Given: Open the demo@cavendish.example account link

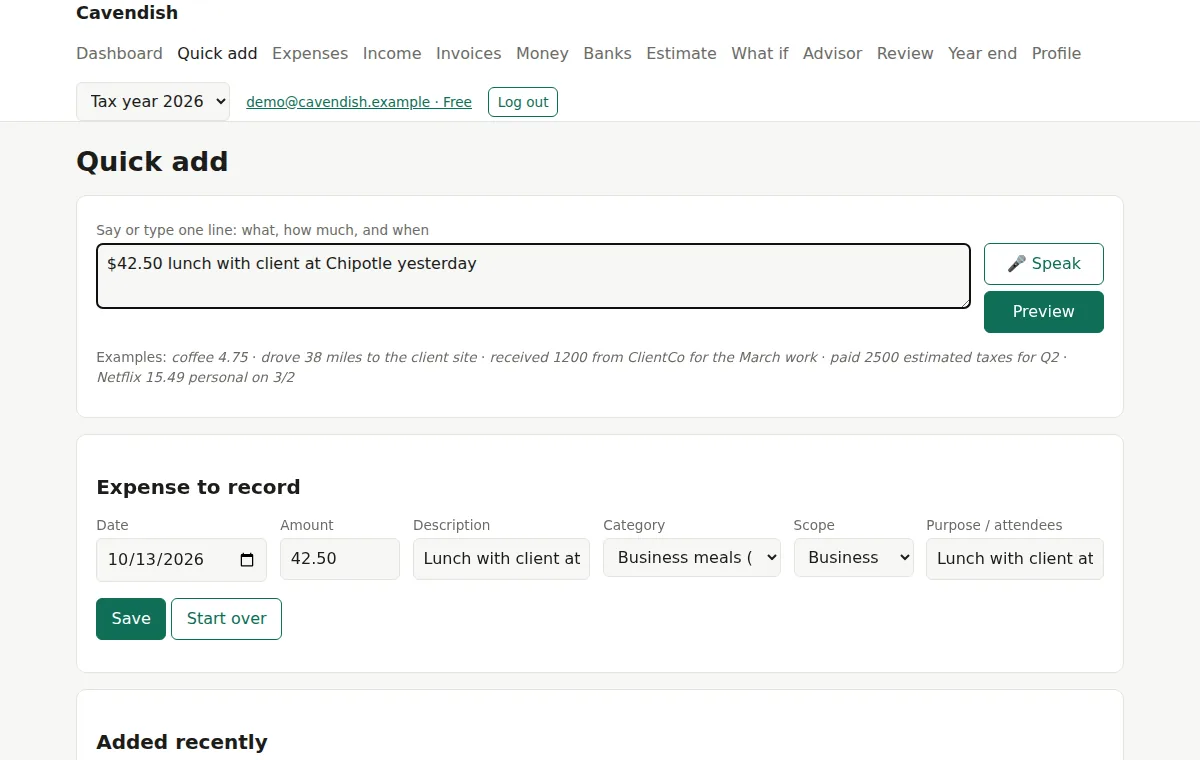Looking at the screenshot, I should [359, 102].
